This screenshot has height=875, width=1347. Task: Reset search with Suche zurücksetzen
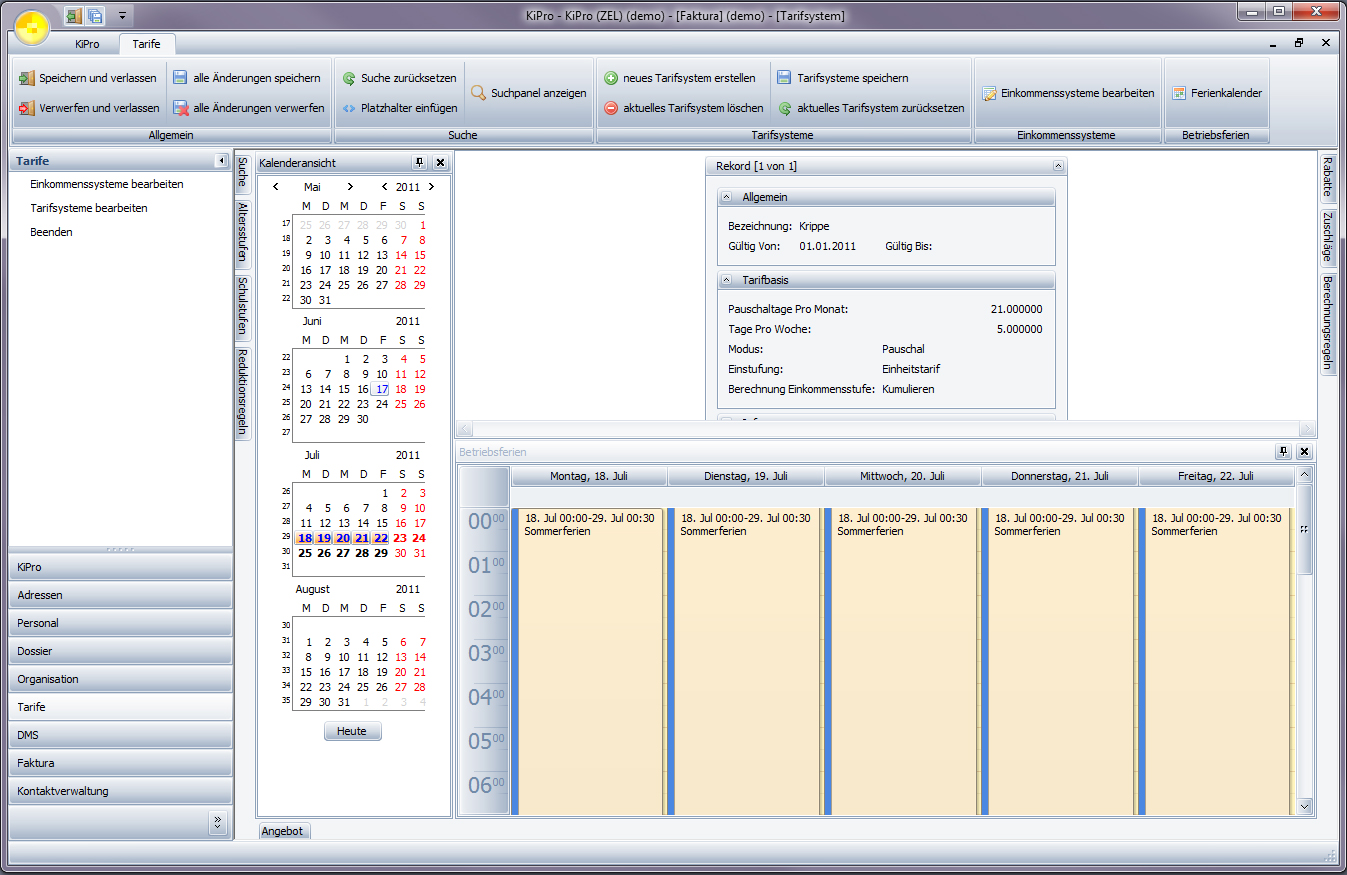(x=399, y=78)
